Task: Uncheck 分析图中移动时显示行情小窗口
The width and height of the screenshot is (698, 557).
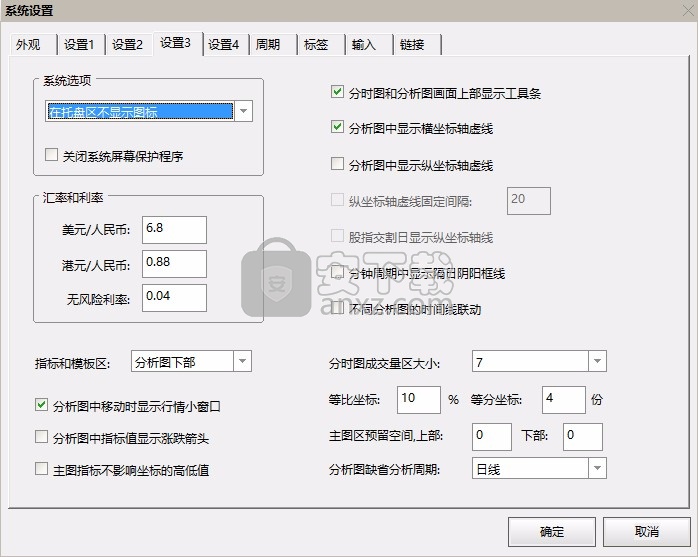Action: click(41, 405)
